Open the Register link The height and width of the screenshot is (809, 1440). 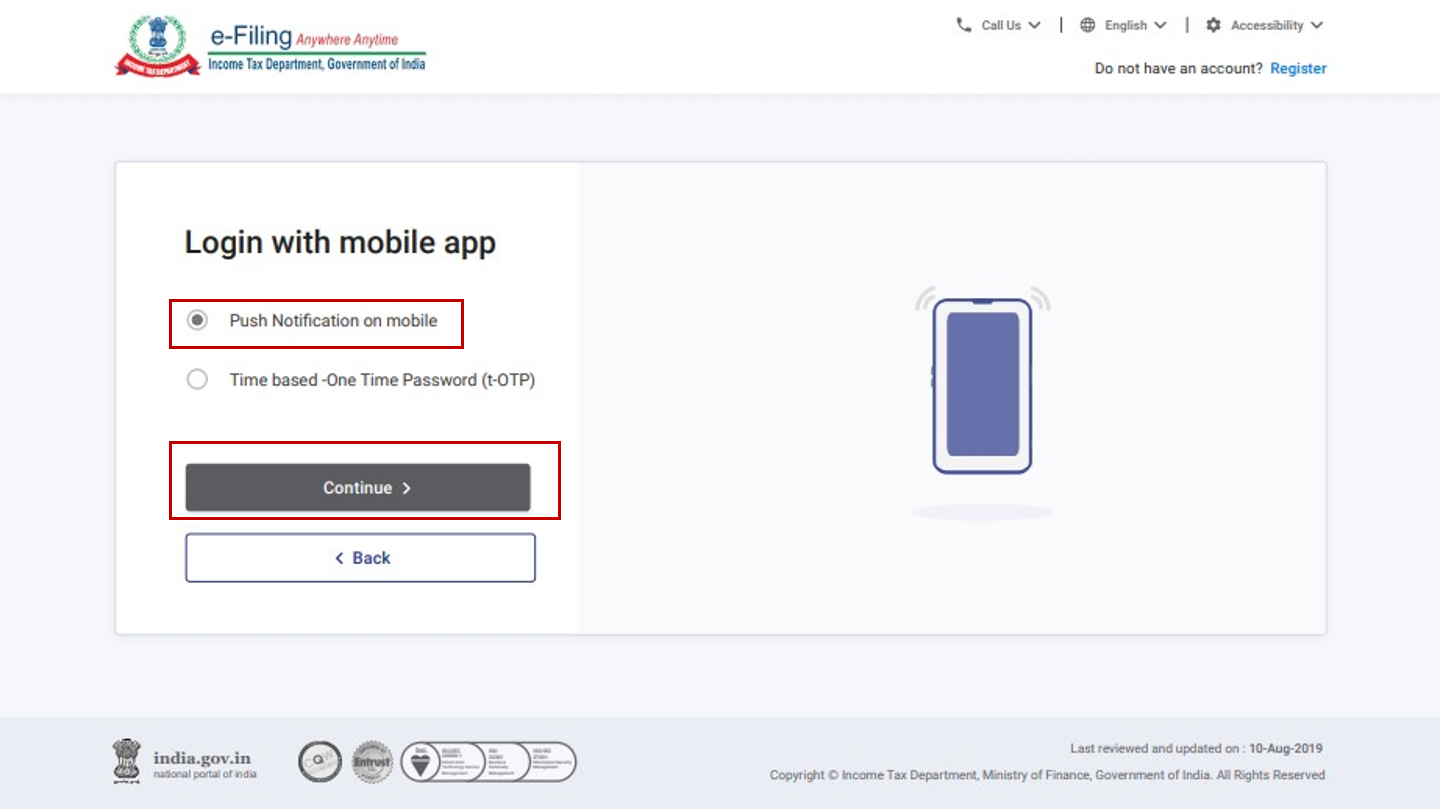coord(1298,68)
